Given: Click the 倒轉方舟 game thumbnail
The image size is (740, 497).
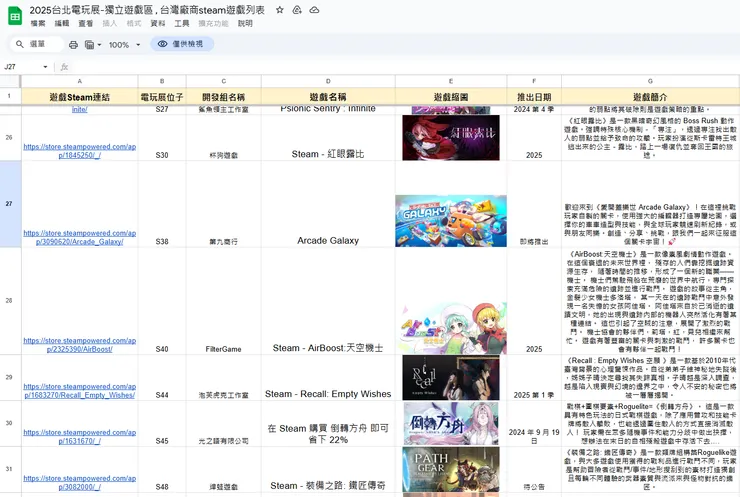Looking at the screenshot, I should (x=451, y=423).
